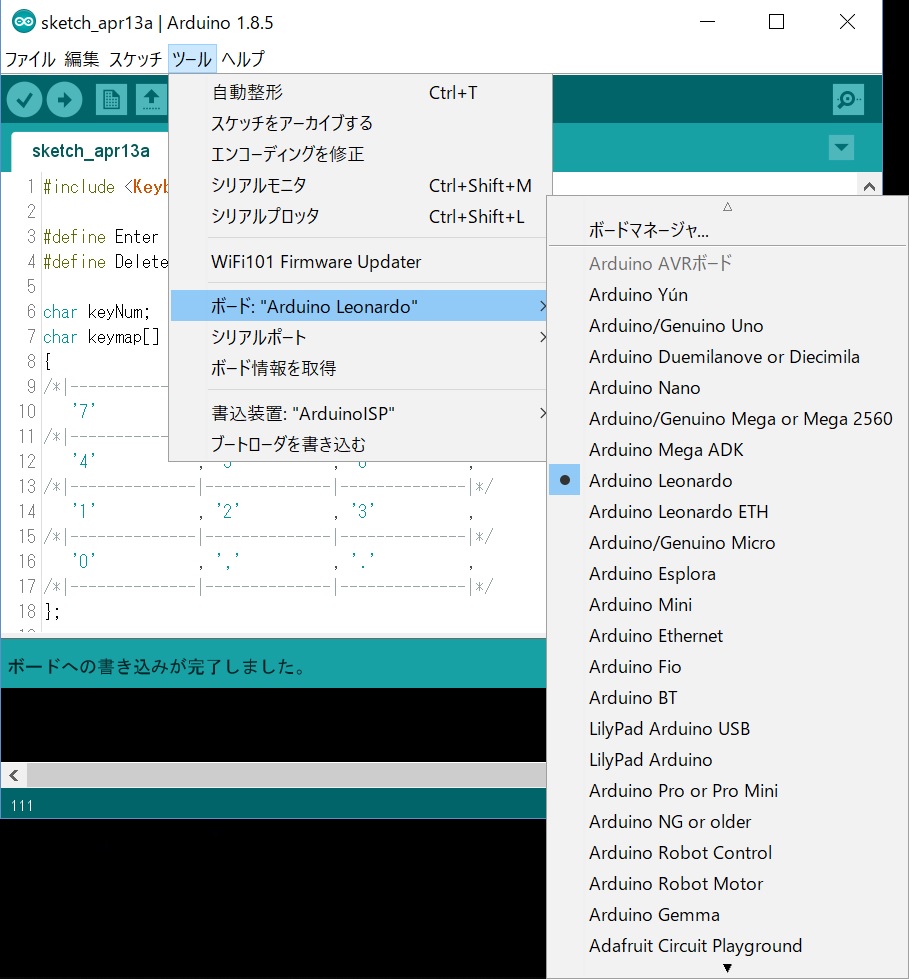This screenshot has height=979, width=909.
Task: Click the Upload arrow toolbar icon
Action: (x=64, y=99)
